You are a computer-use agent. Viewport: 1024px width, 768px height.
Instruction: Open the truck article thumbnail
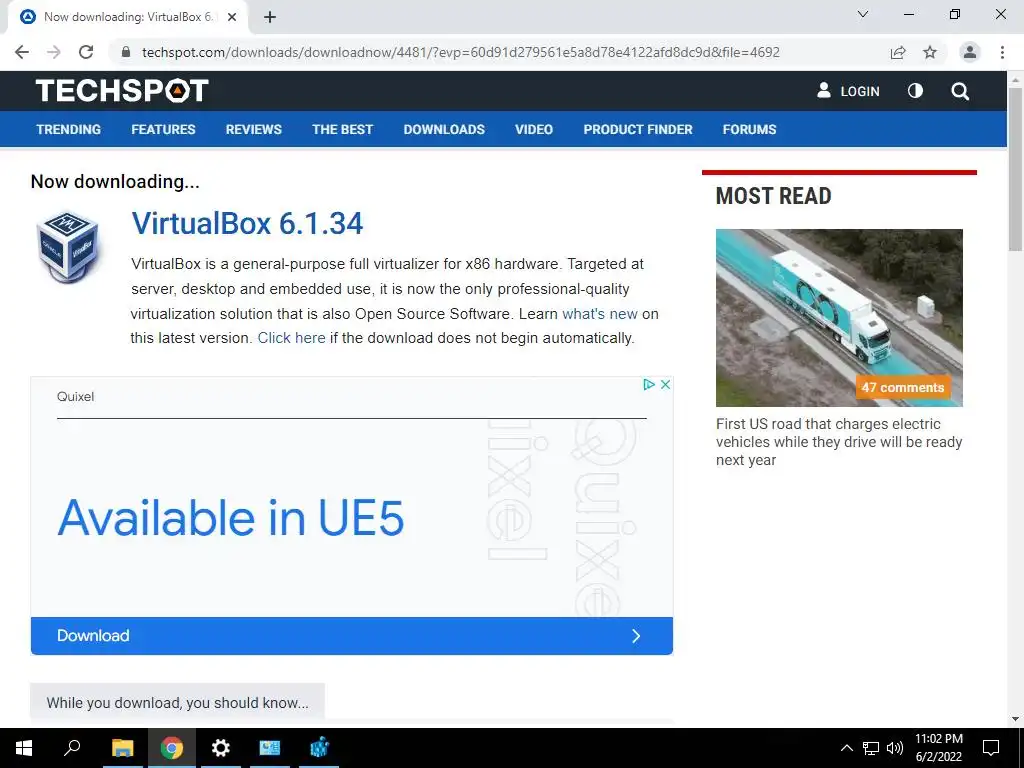pos(839,318)
